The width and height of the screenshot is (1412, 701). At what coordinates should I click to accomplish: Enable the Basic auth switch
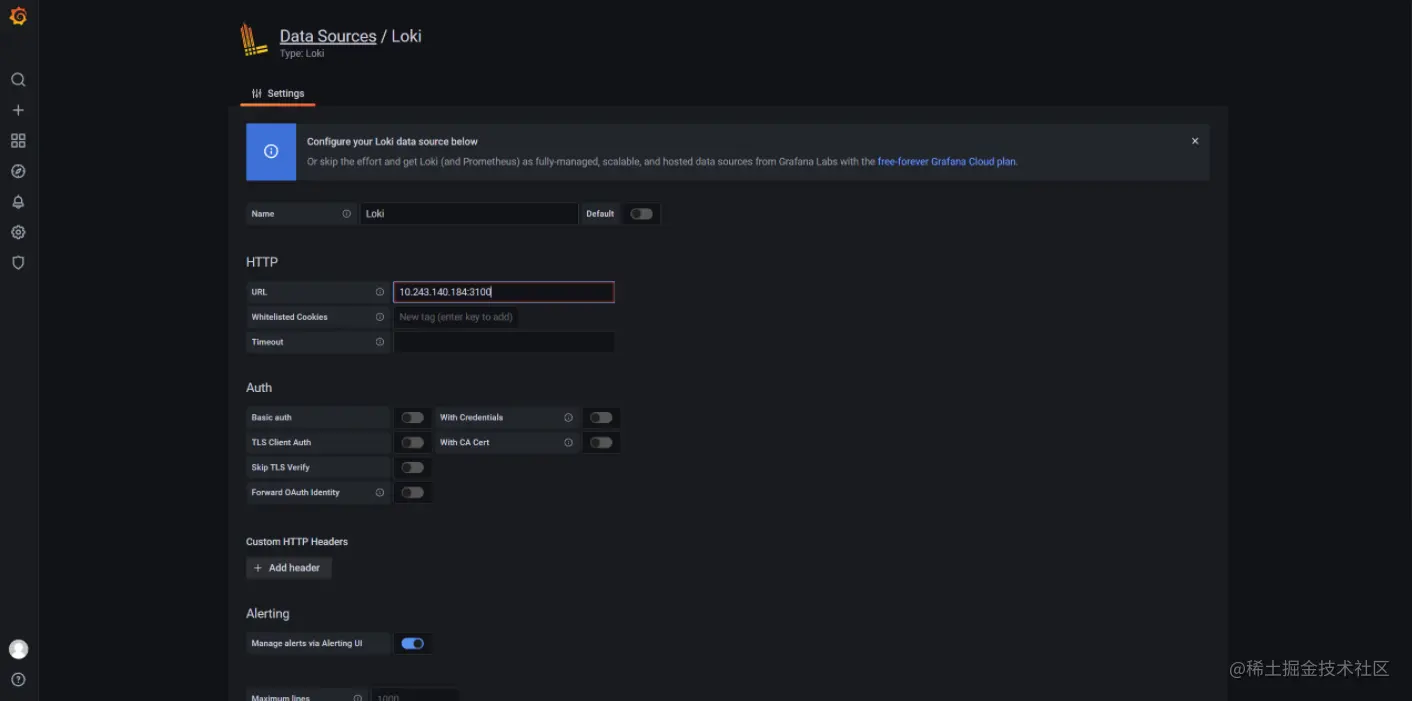coord(412,418)
